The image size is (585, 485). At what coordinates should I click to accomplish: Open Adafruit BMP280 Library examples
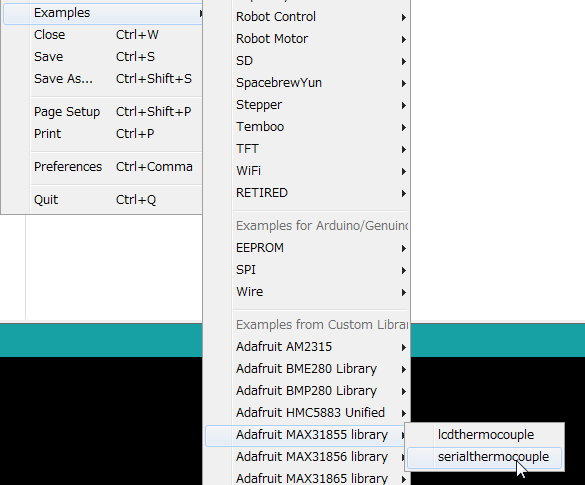(x=308, y=391)
